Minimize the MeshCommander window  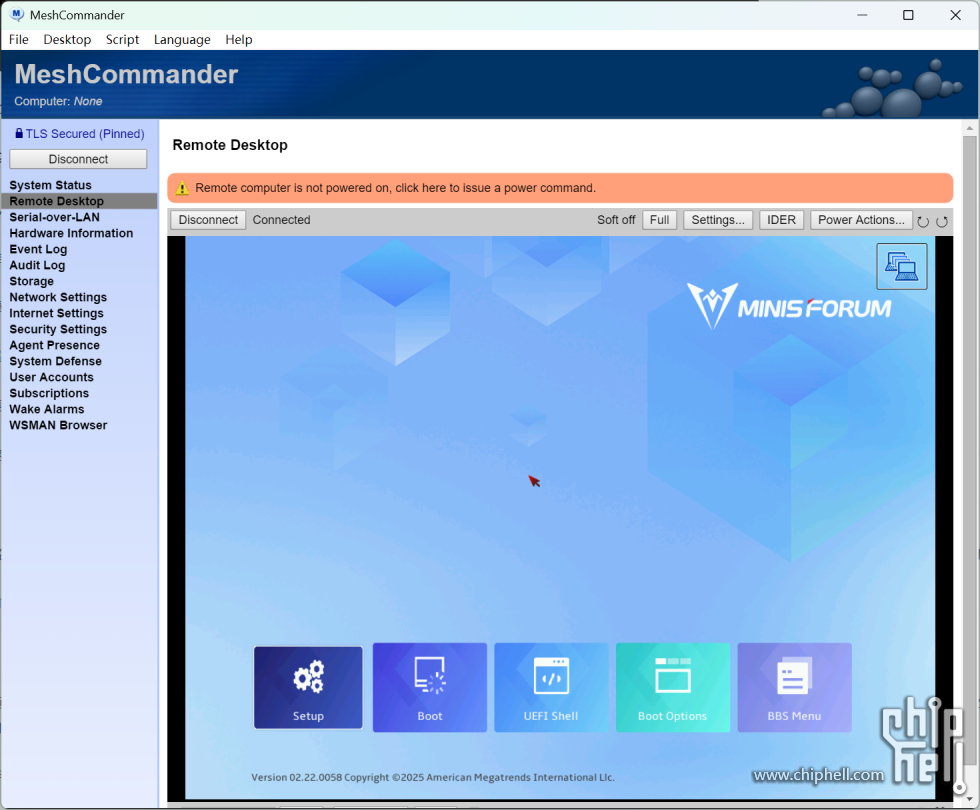click(x=862, y=15)
